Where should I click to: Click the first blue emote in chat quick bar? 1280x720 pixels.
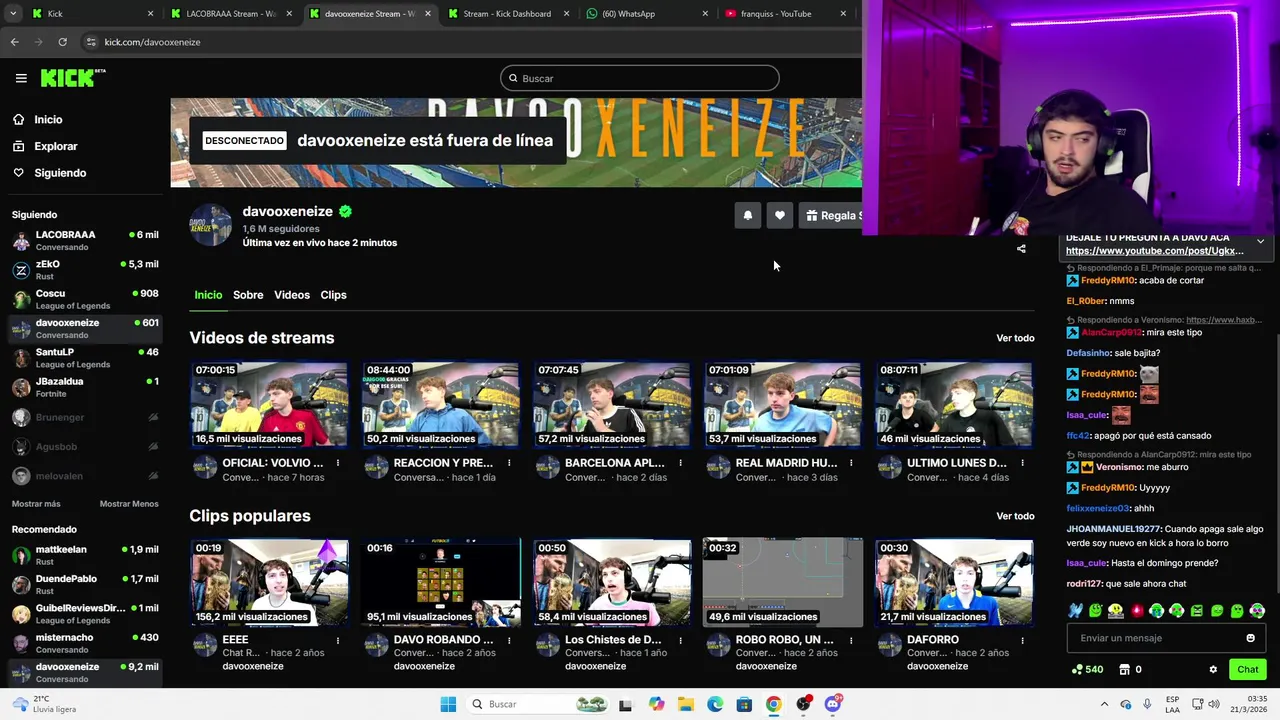point(1075,610)
